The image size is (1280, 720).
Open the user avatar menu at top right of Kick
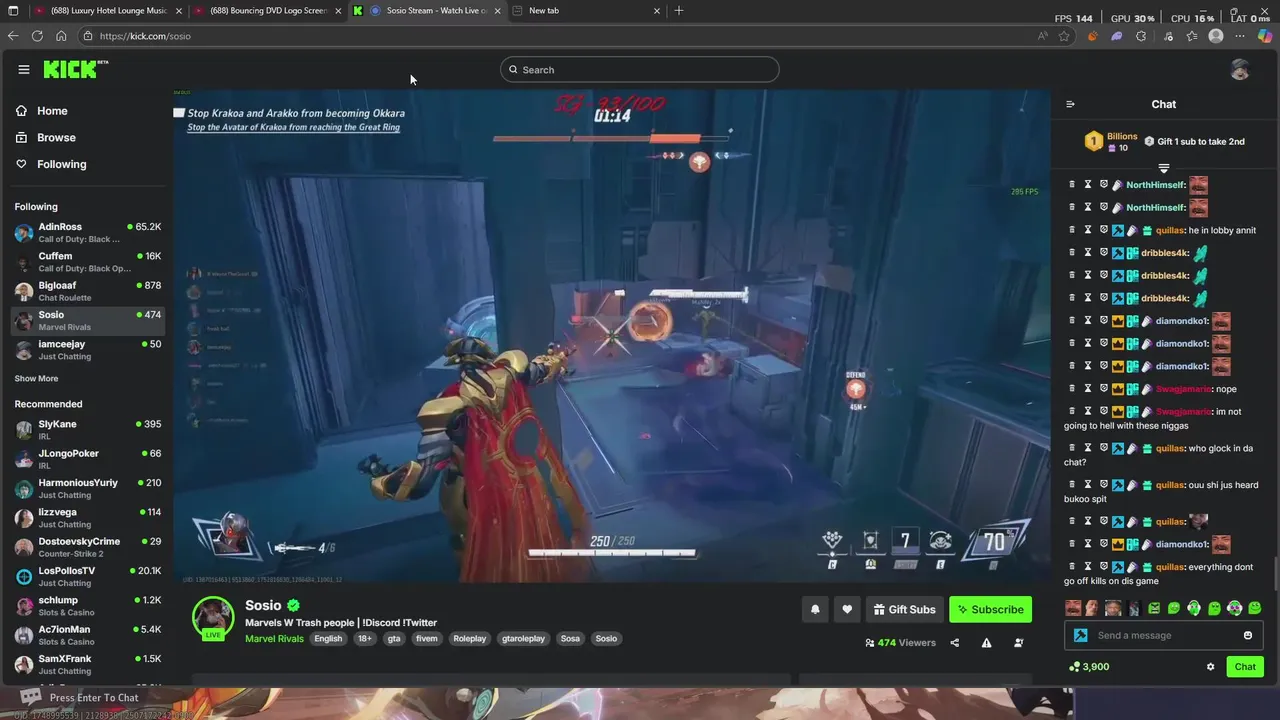[x=1240, y=70]
